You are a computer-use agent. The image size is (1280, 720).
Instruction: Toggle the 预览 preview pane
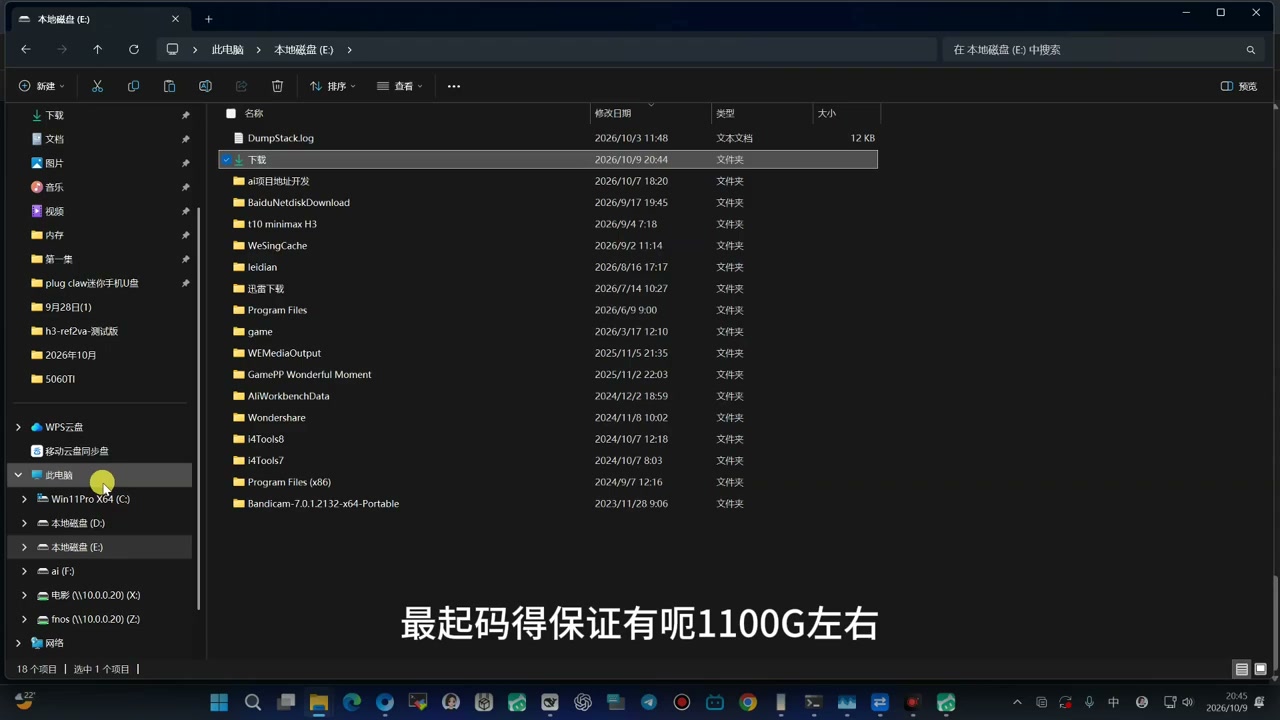[1239, 86]
